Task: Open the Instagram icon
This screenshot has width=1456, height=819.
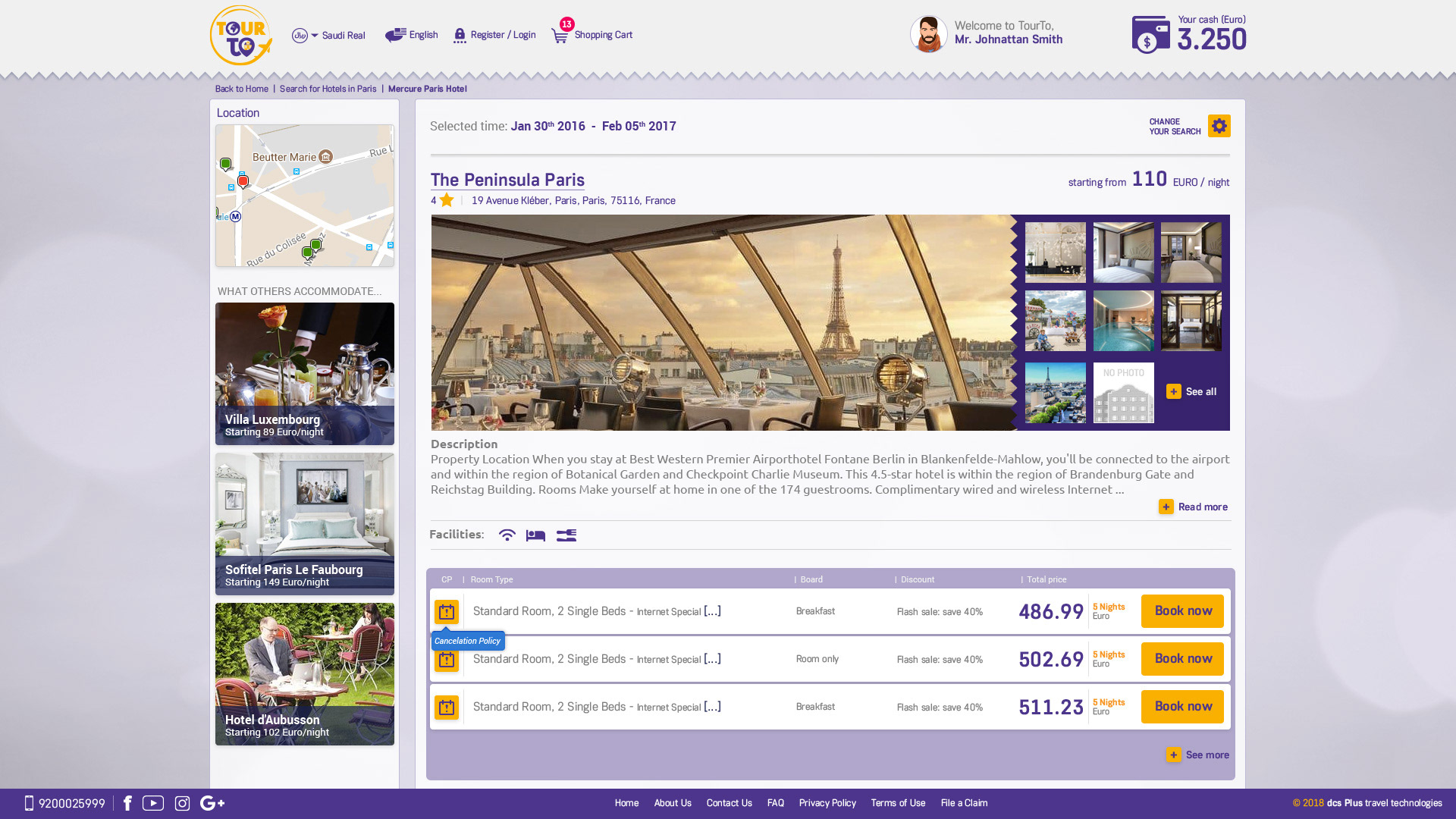Action: coord(182,803)
